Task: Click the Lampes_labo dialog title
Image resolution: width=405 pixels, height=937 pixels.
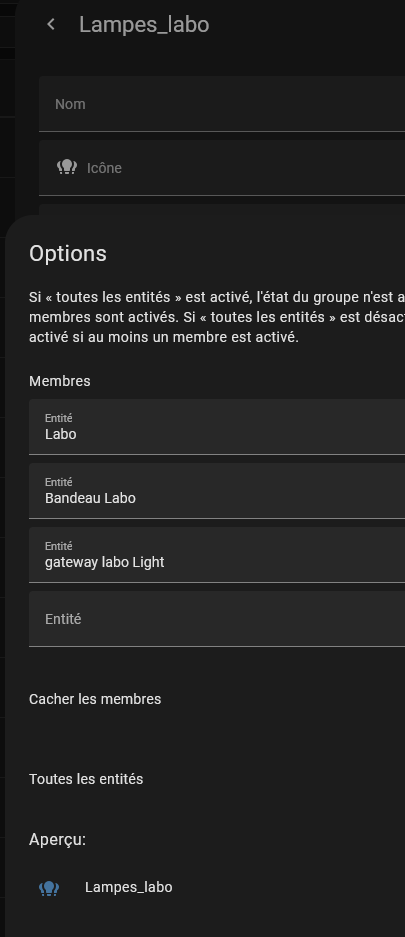Action: [144, 25]
